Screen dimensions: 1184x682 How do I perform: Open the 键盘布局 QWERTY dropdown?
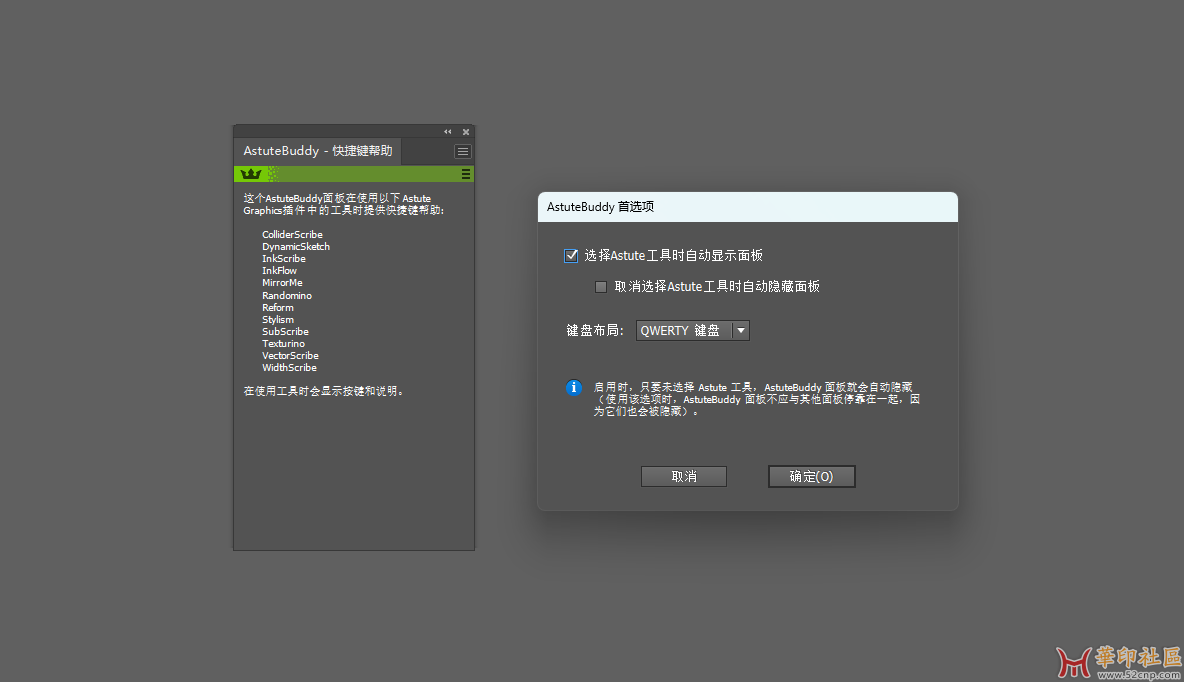(x=692, y=331)
